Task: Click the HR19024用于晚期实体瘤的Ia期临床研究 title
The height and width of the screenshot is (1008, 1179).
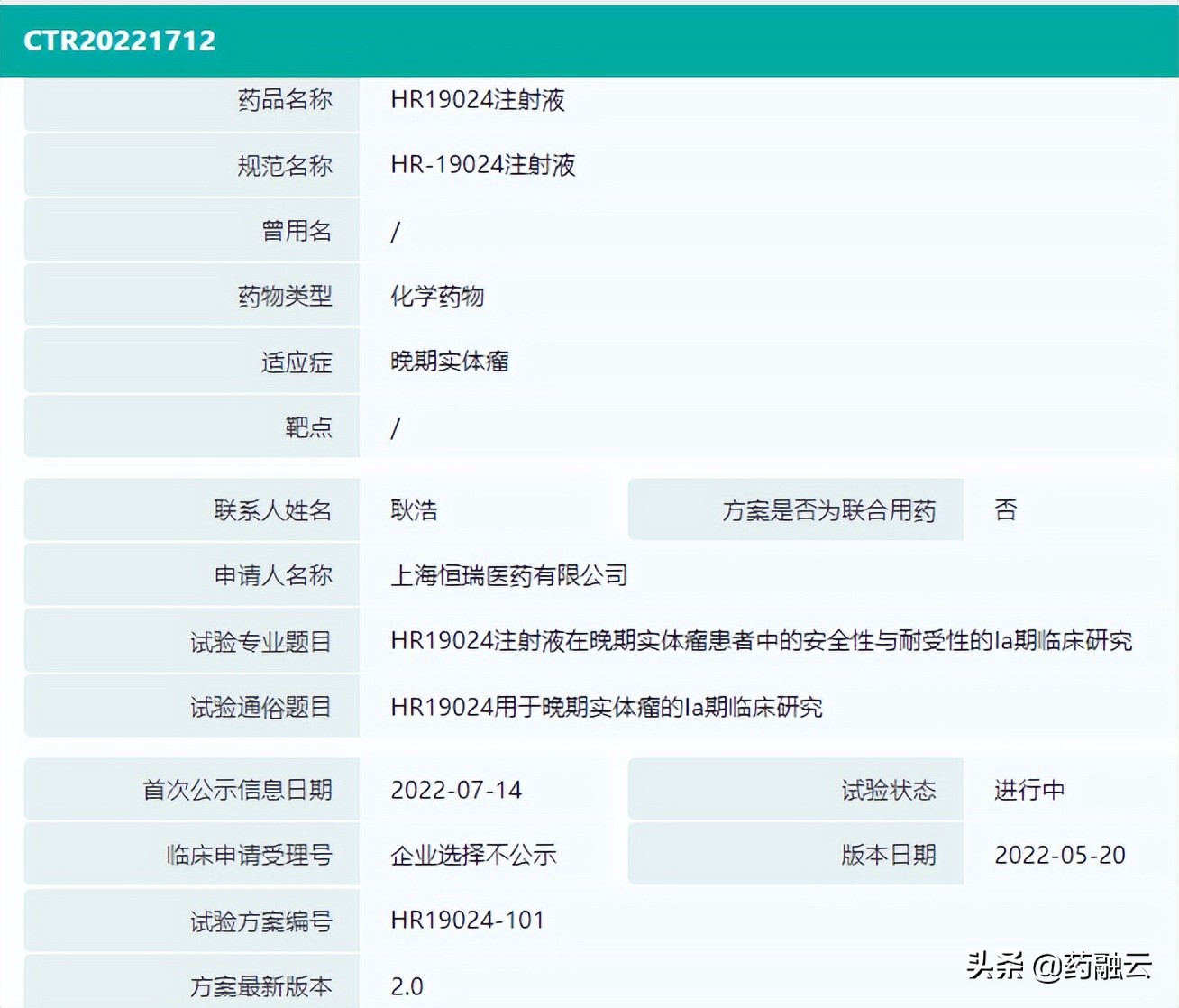Action: pyautogui.click(x=606, y=708)
